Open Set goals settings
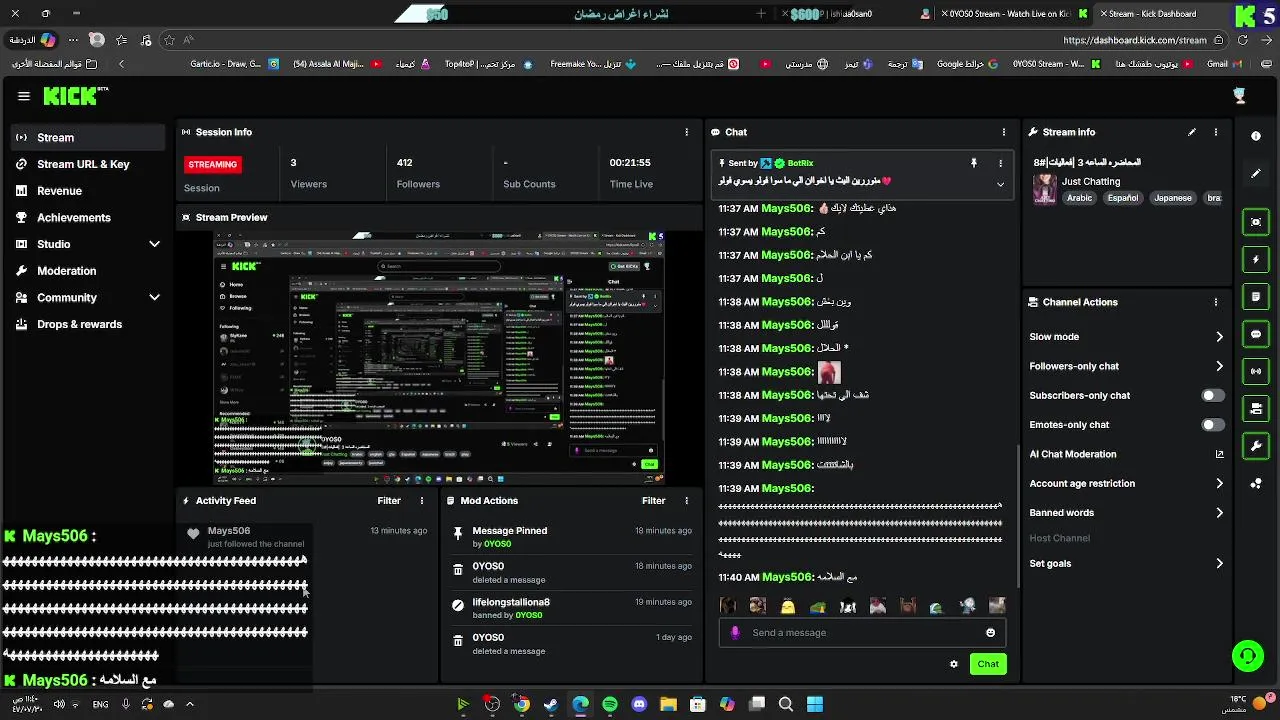Image resolution: width=1280 pixels, height=720 pixels. pos(1126,564)
